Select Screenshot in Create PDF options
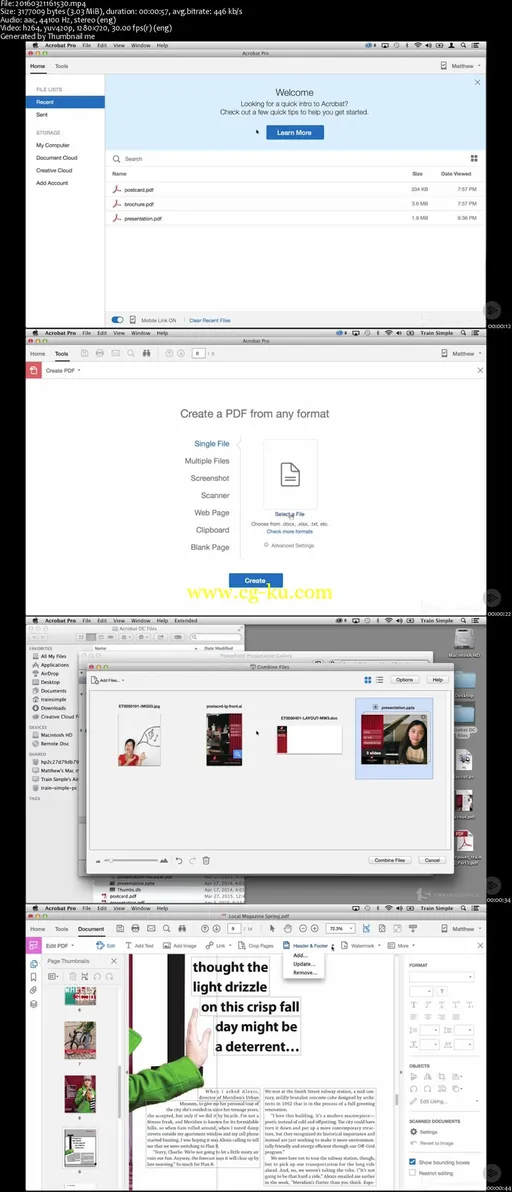This screenshot has height=1192, width=512. pyautogui.click(x=210, y=478)
